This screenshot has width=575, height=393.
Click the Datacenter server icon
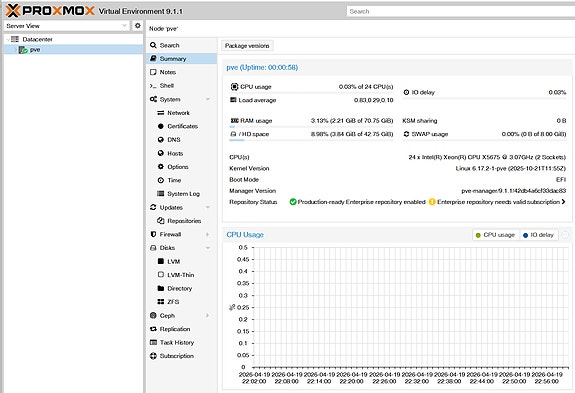tap(15, 39)
